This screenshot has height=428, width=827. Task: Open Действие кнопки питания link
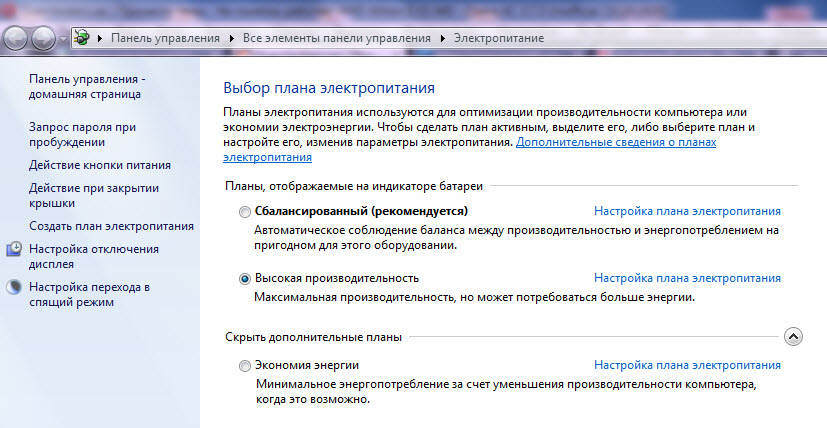[100, 165]
